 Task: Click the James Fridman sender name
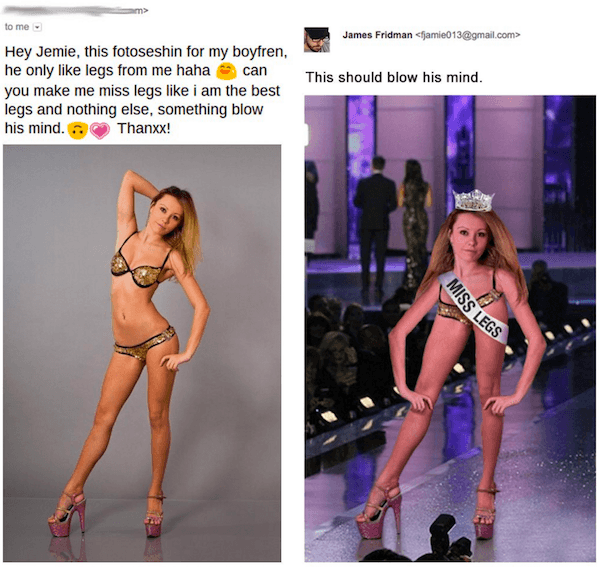[377, 35]
